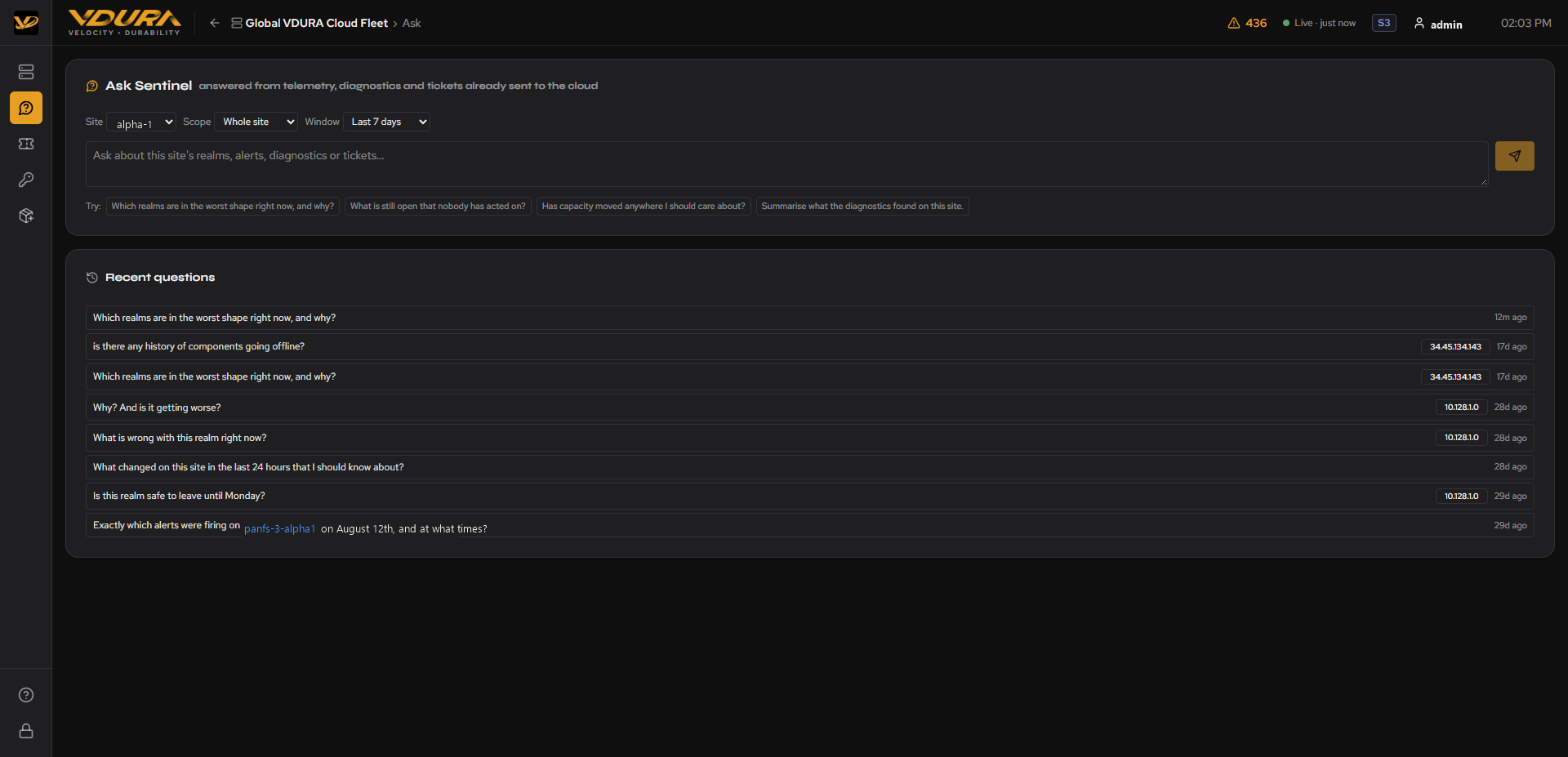This screenshot has width=1568, height=757.
Task: Open the packages cube sidebar icon
Action: pyautogui.click(x=26, y=216)
